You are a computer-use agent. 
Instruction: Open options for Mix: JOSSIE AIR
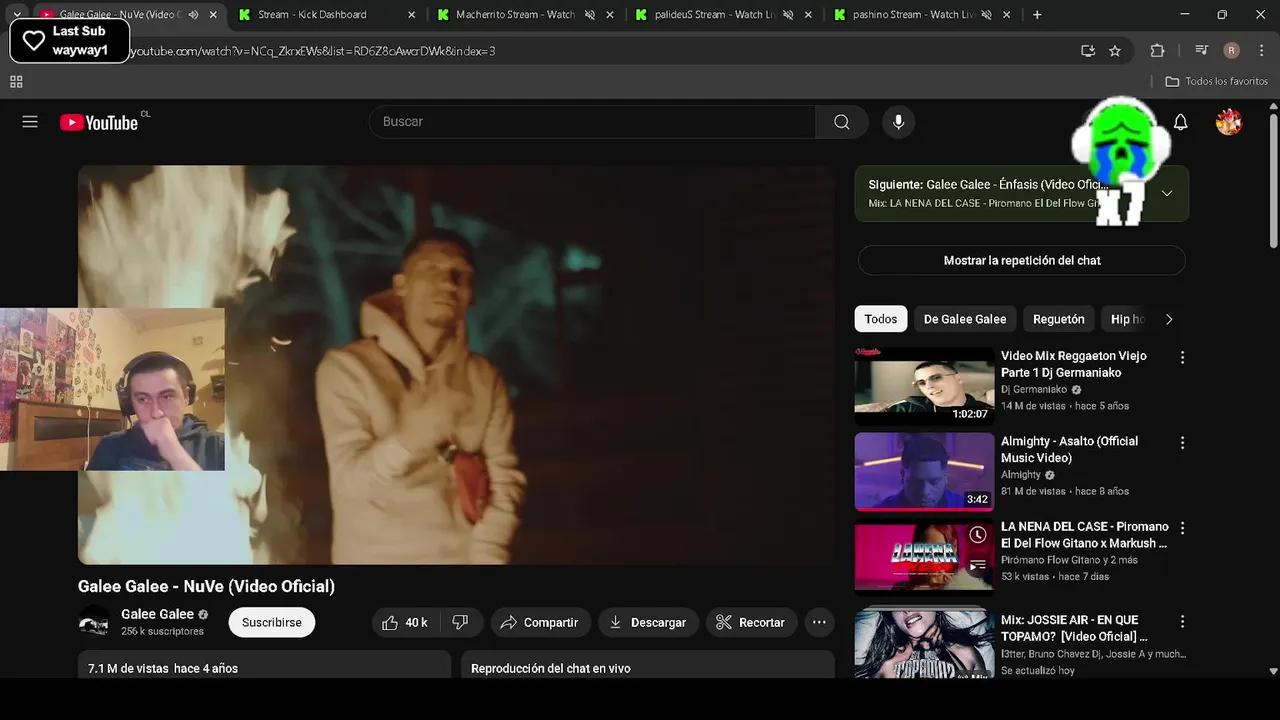[1182, 621]
